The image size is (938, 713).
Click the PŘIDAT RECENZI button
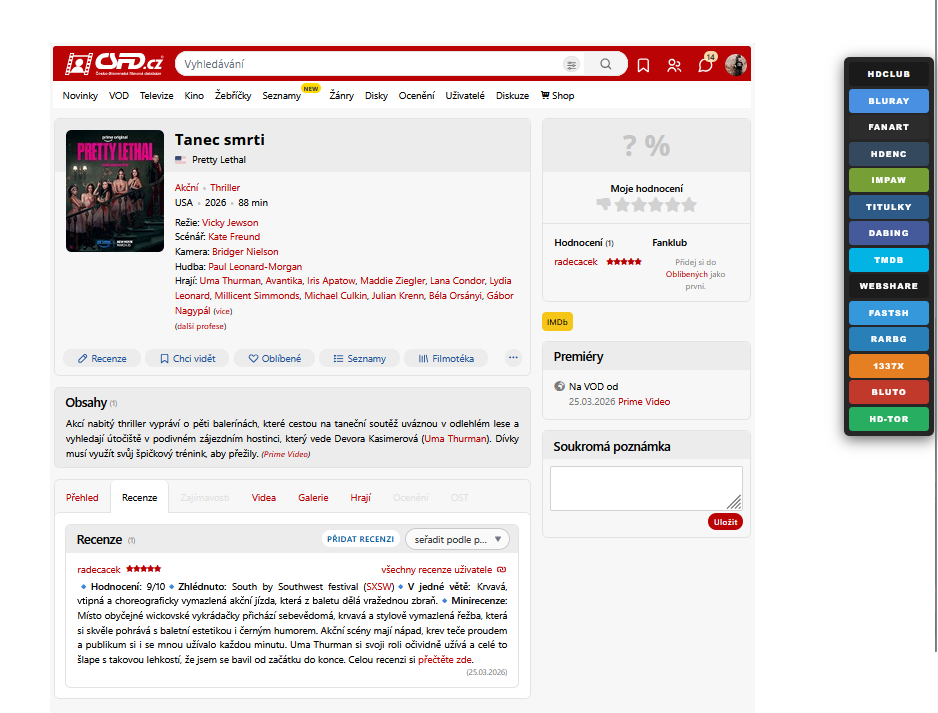point(360,539)
